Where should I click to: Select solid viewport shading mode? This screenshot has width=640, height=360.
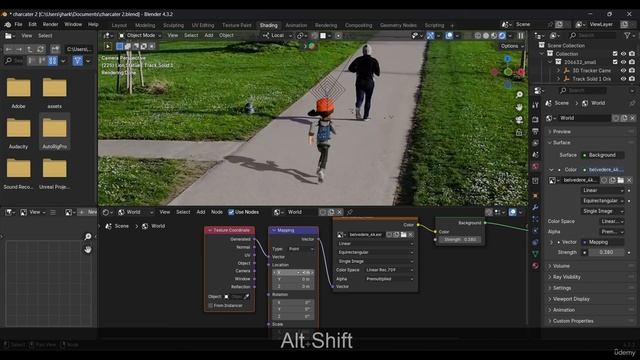coord(486,36)
